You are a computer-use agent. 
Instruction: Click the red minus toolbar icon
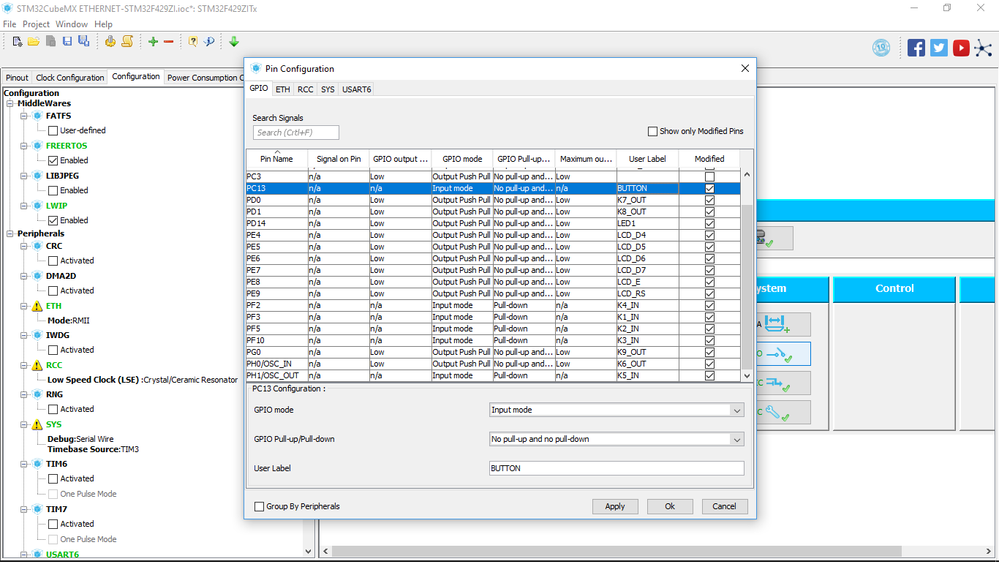click(x=169, y=42)
